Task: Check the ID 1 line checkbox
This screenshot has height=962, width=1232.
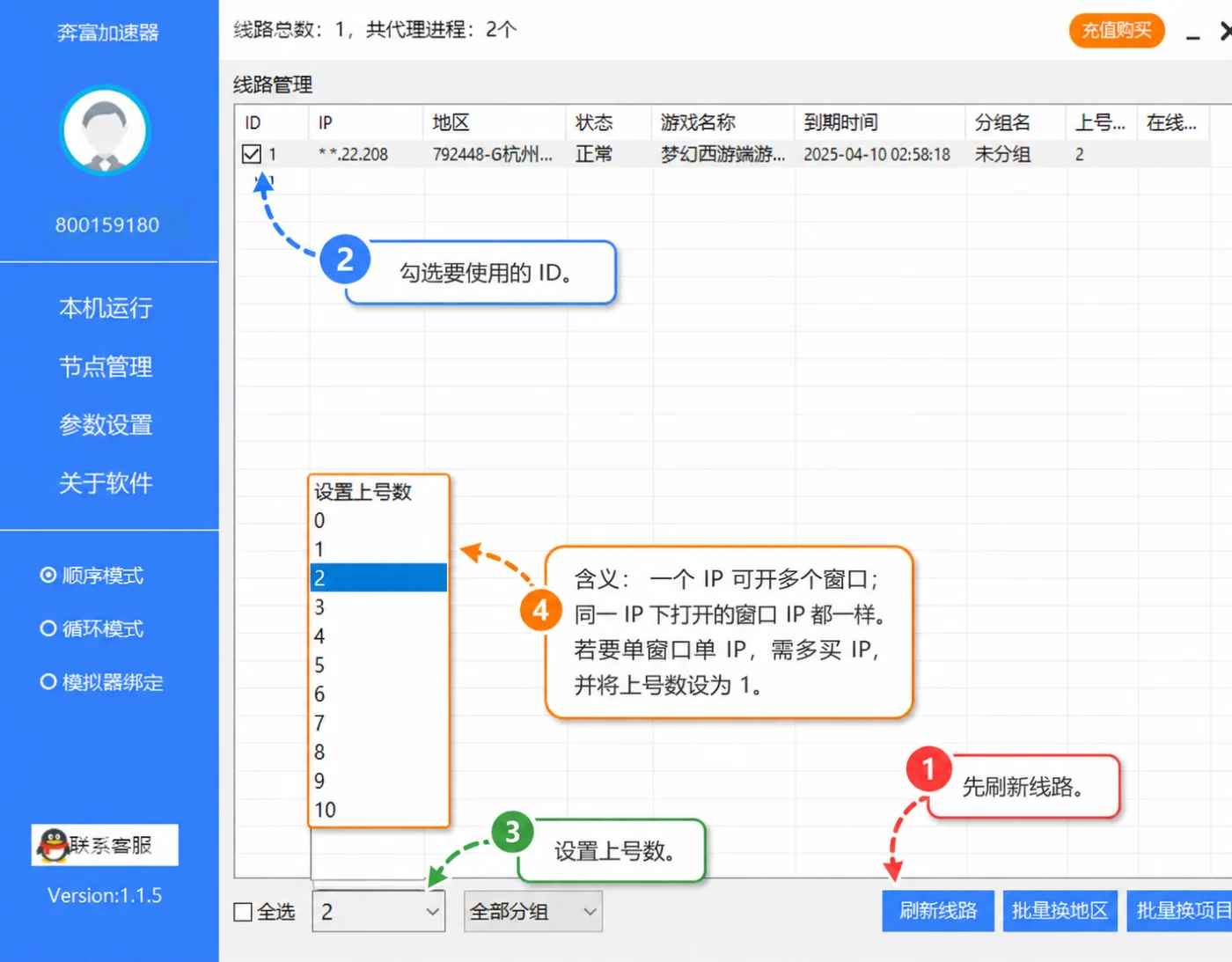Action: click(252, 154)
